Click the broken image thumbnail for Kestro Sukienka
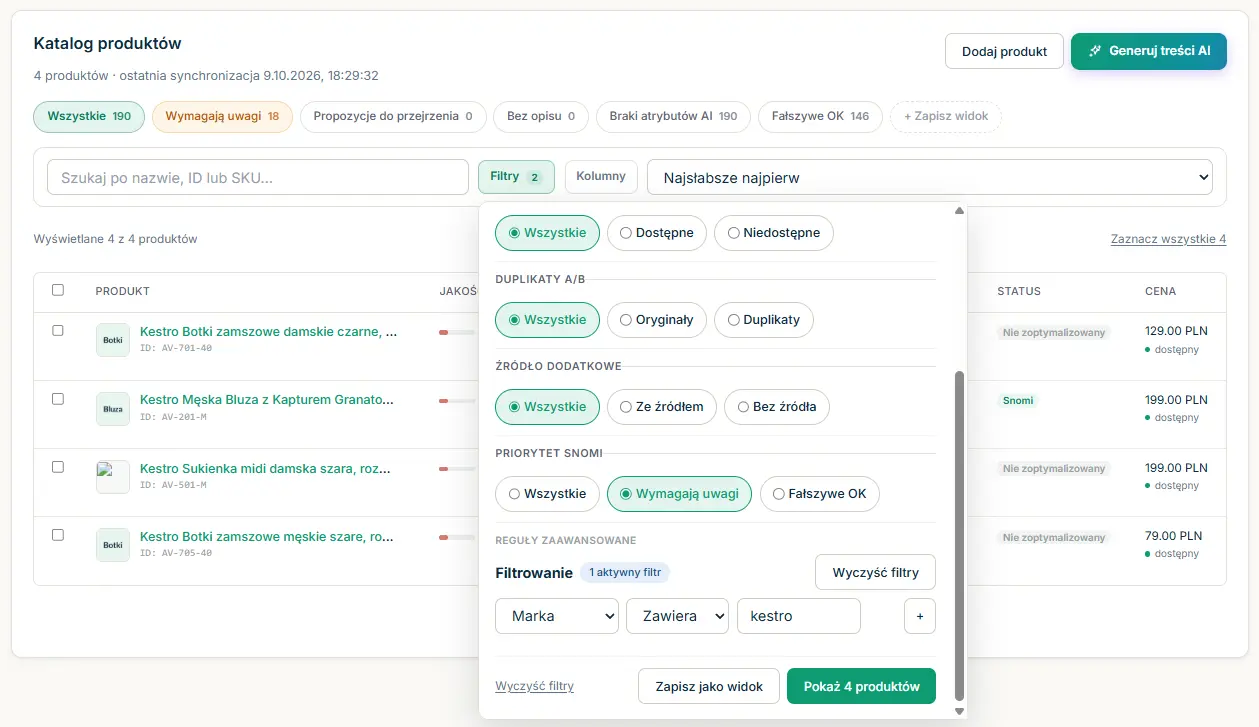 point(113,477)
